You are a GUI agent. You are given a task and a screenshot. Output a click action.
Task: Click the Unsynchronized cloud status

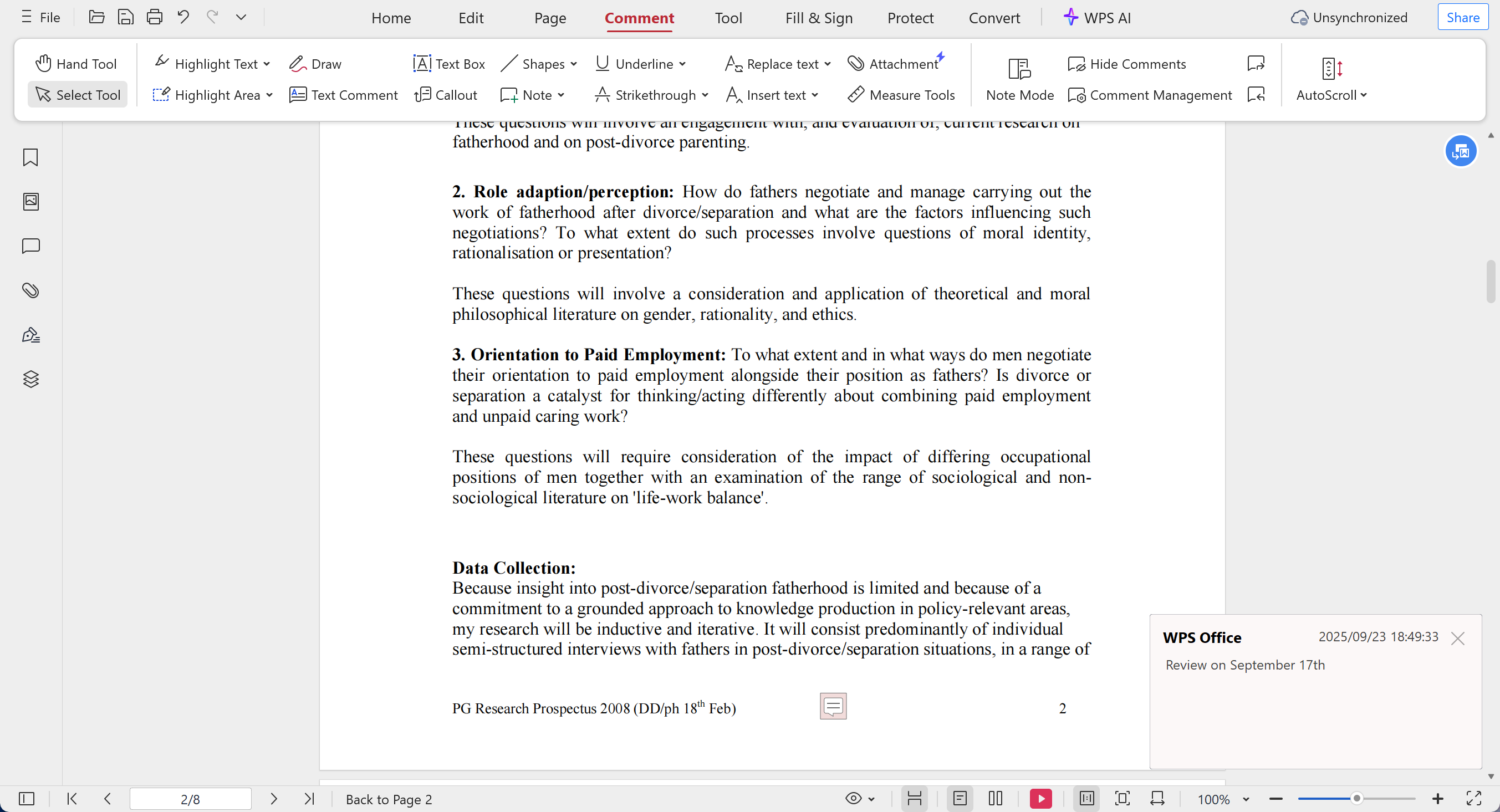coord(1349,18)
